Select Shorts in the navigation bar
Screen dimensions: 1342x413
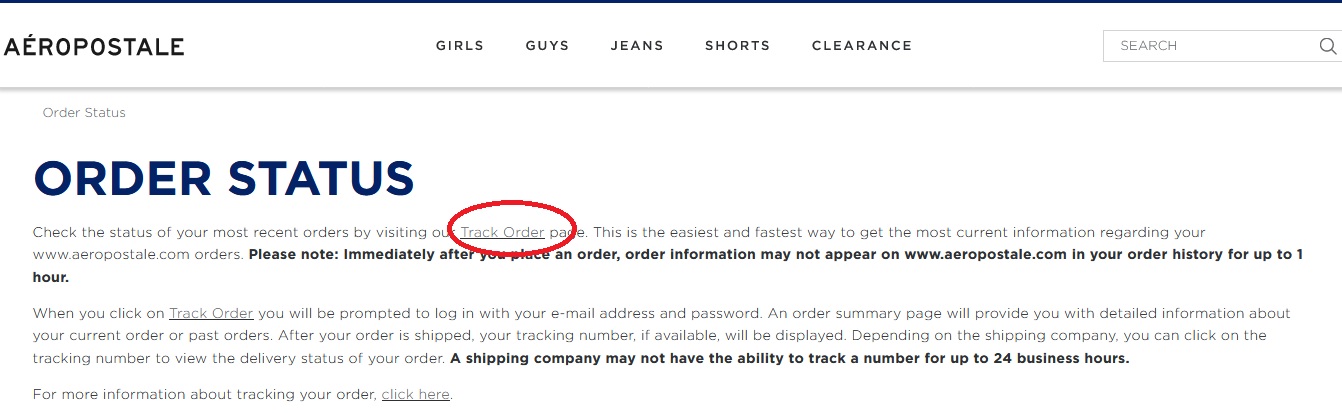pyautogui.click(x=737, y=46)
